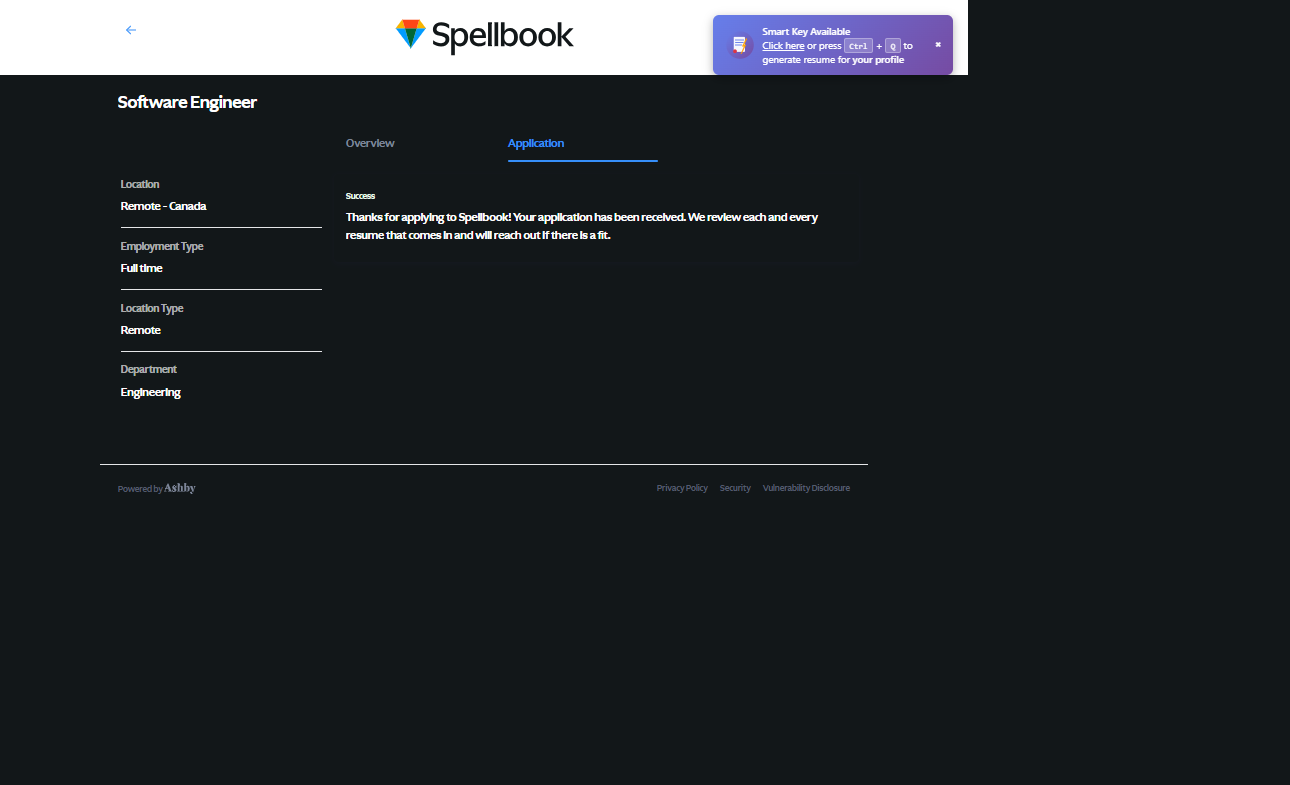1290x785 pixels.
Task: Open the 'Click here' resume link
Action: [x=783, y=46]
